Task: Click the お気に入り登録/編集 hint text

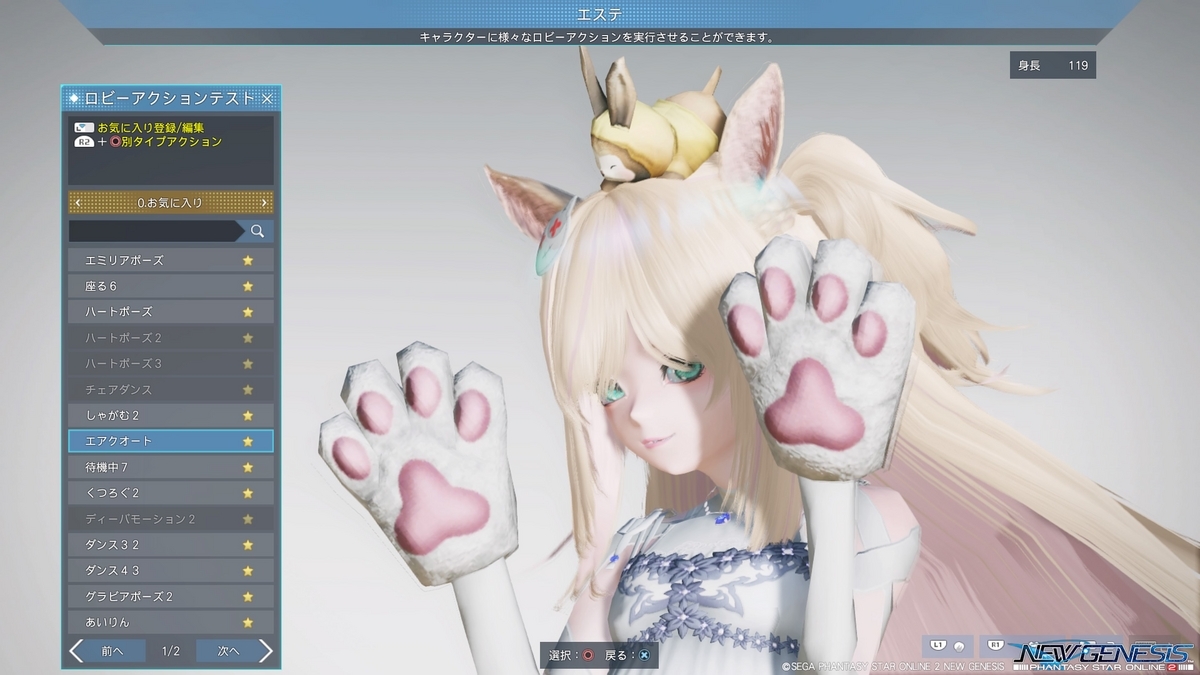Action: click(151, 128)
